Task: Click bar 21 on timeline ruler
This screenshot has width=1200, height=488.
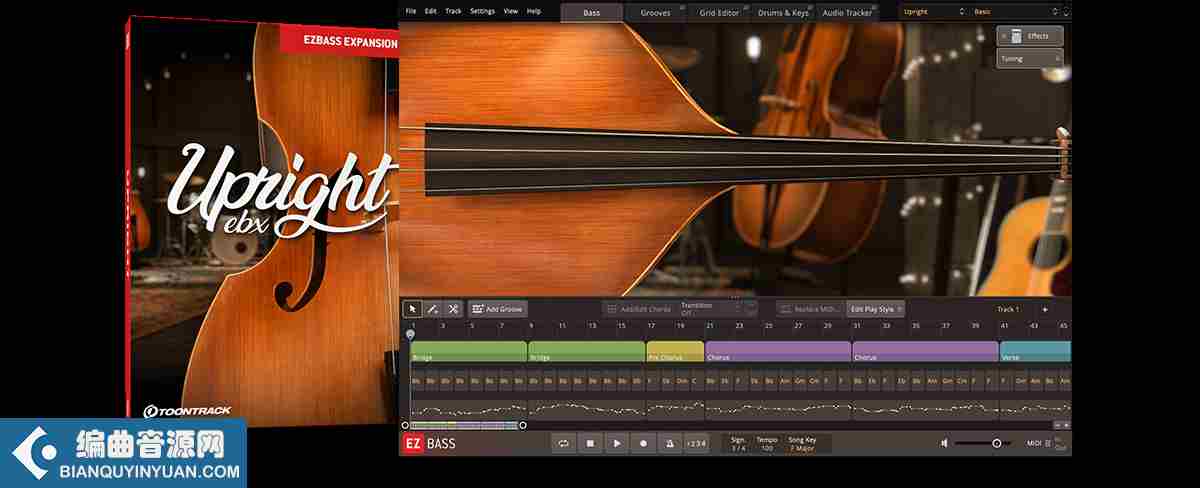Action: pyautogui.click(x=709, y=325)
